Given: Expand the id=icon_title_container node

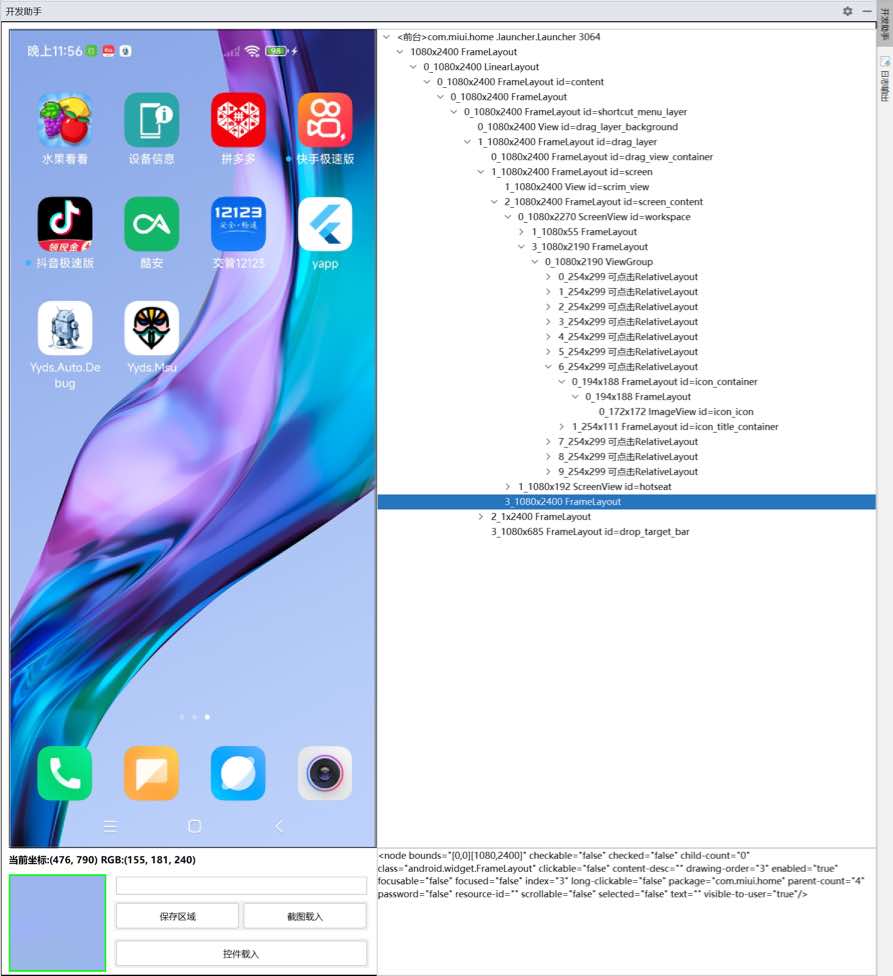Looking at the screenshot, I should coord(562,426).
